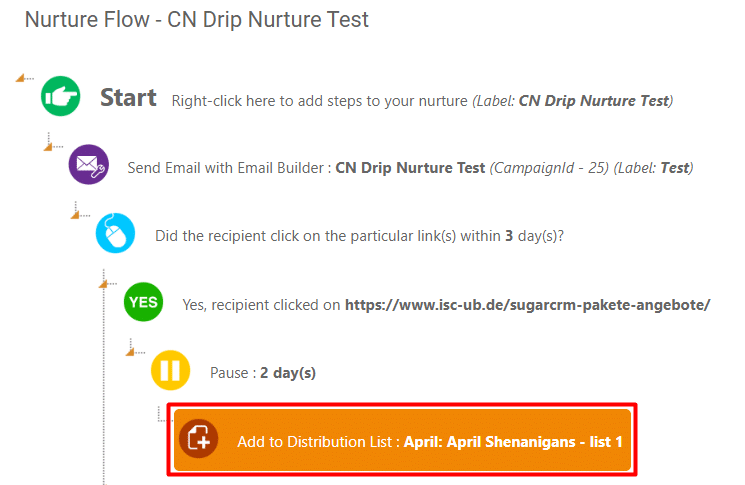
Task: Collapse the arrow beside the YES branch
Action: click(x=103, y=284)
